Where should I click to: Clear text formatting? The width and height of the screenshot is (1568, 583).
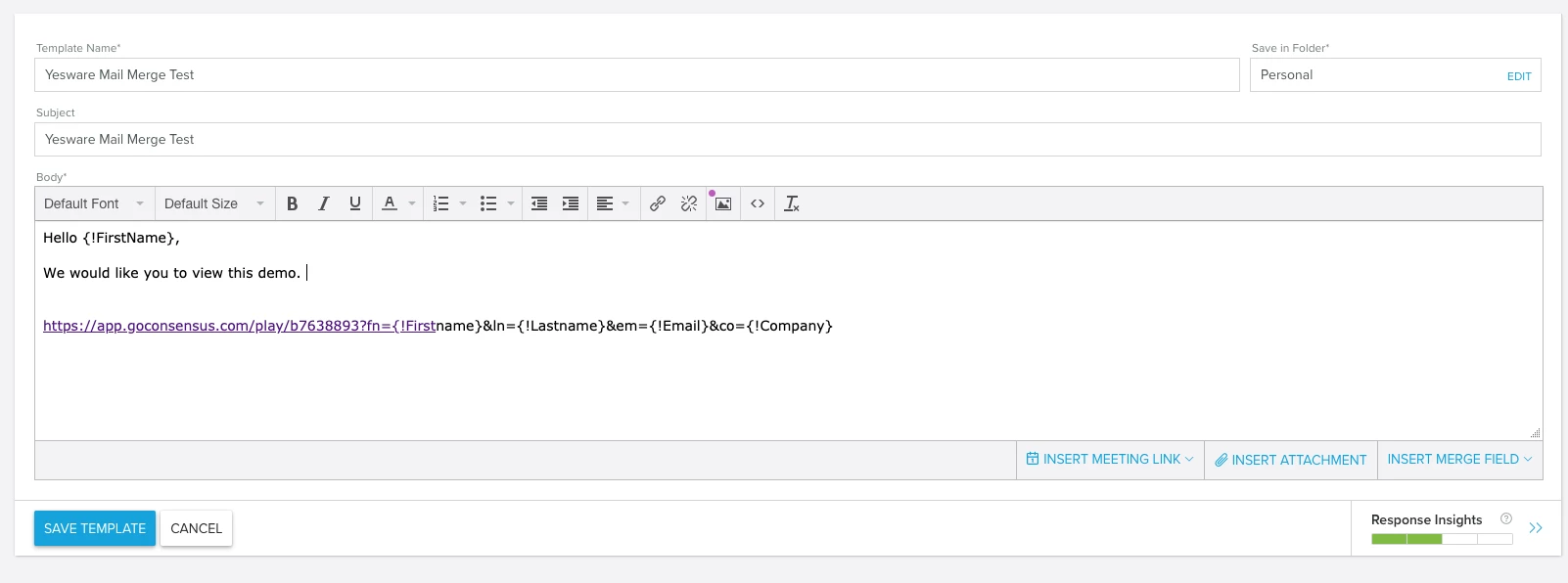point(792,203)
